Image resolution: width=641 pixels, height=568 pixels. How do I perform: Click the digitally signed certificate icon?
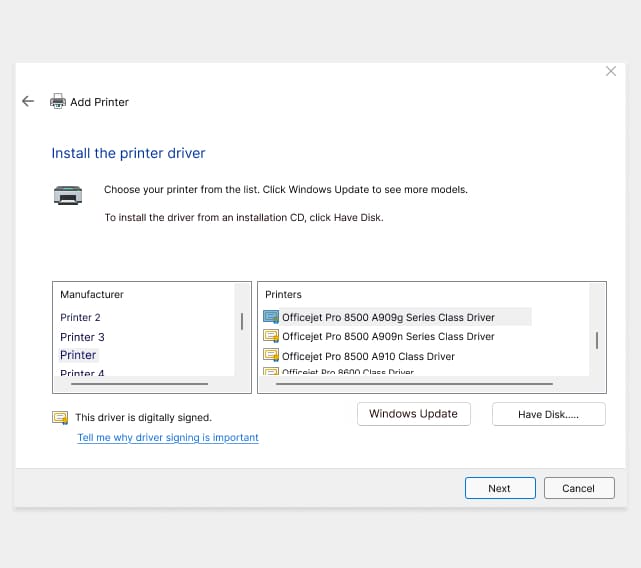(x=60, y=417)
